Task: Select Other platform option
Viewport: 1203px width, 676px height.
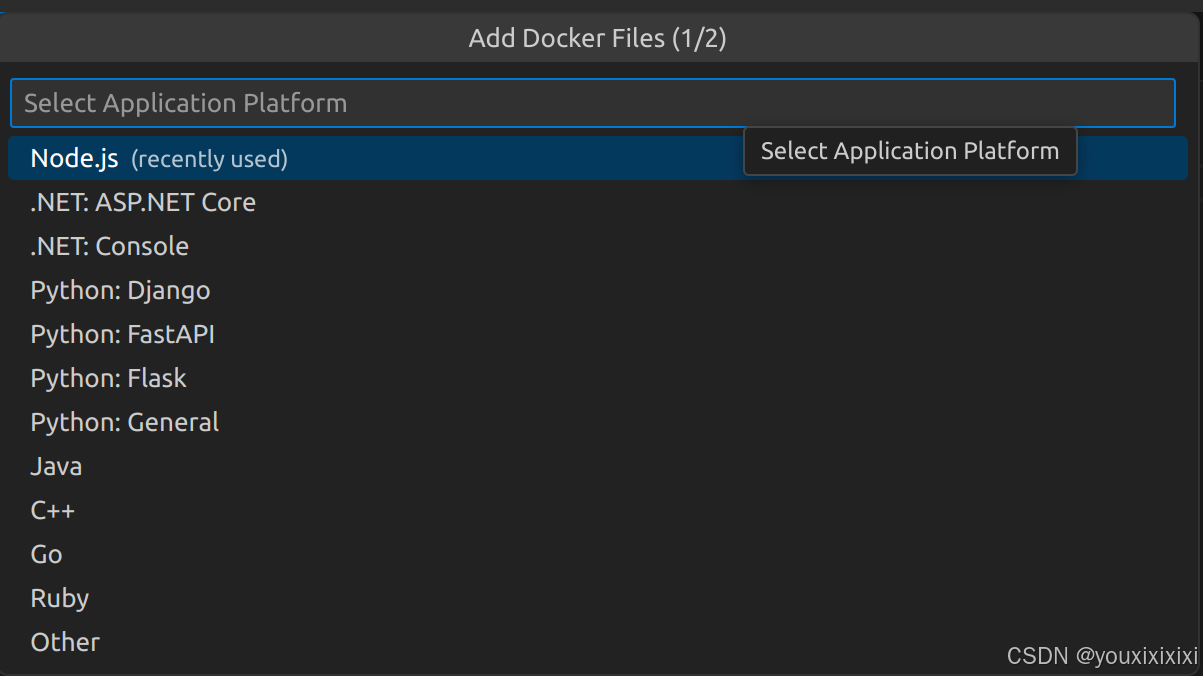Action: pyautogui.click(x=597, y=642)
